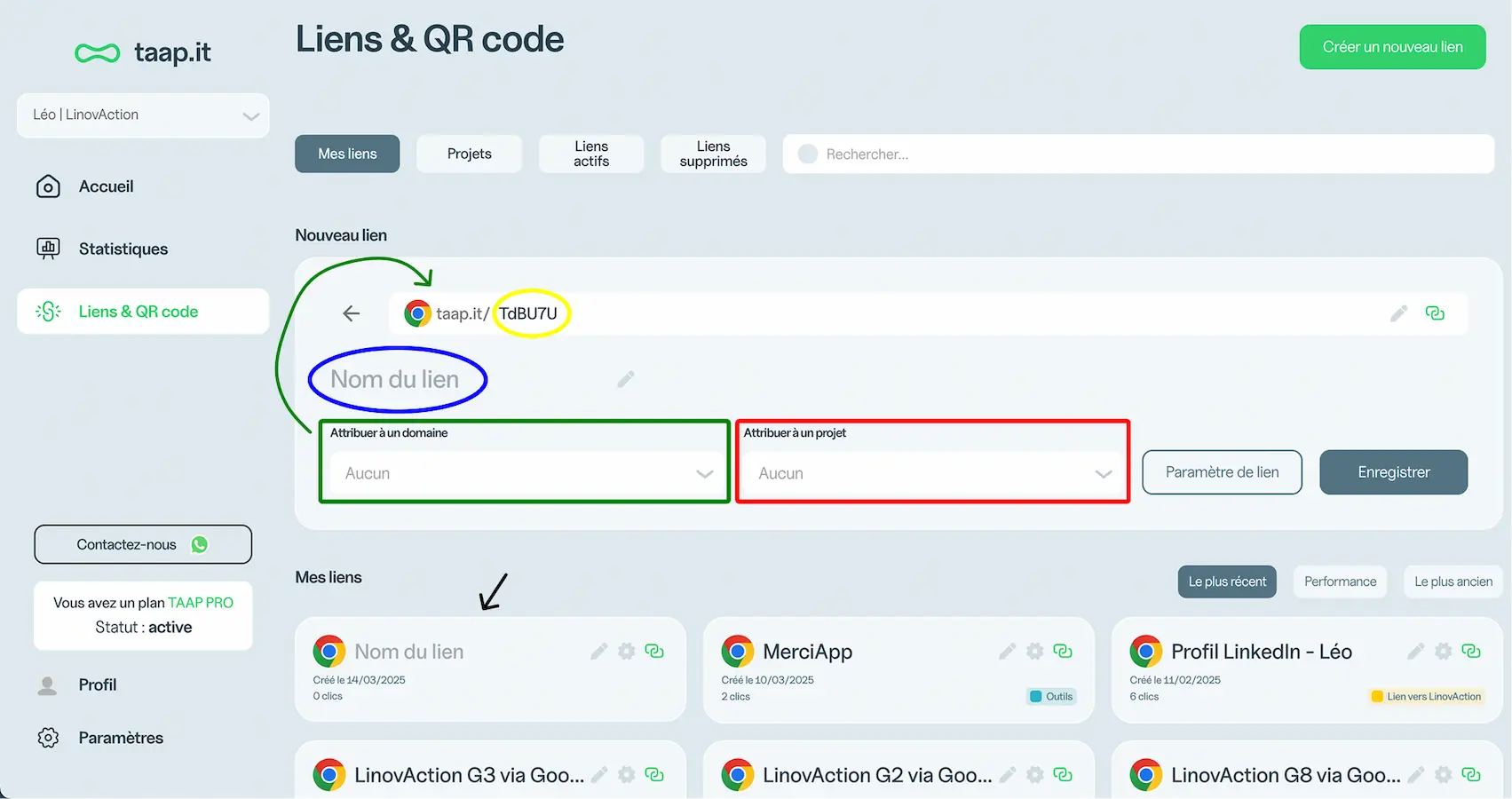This screenshot has height=799, width=1512.
Task: Open the Attribuer à un domaine dropdown
Action: [529, 473]
